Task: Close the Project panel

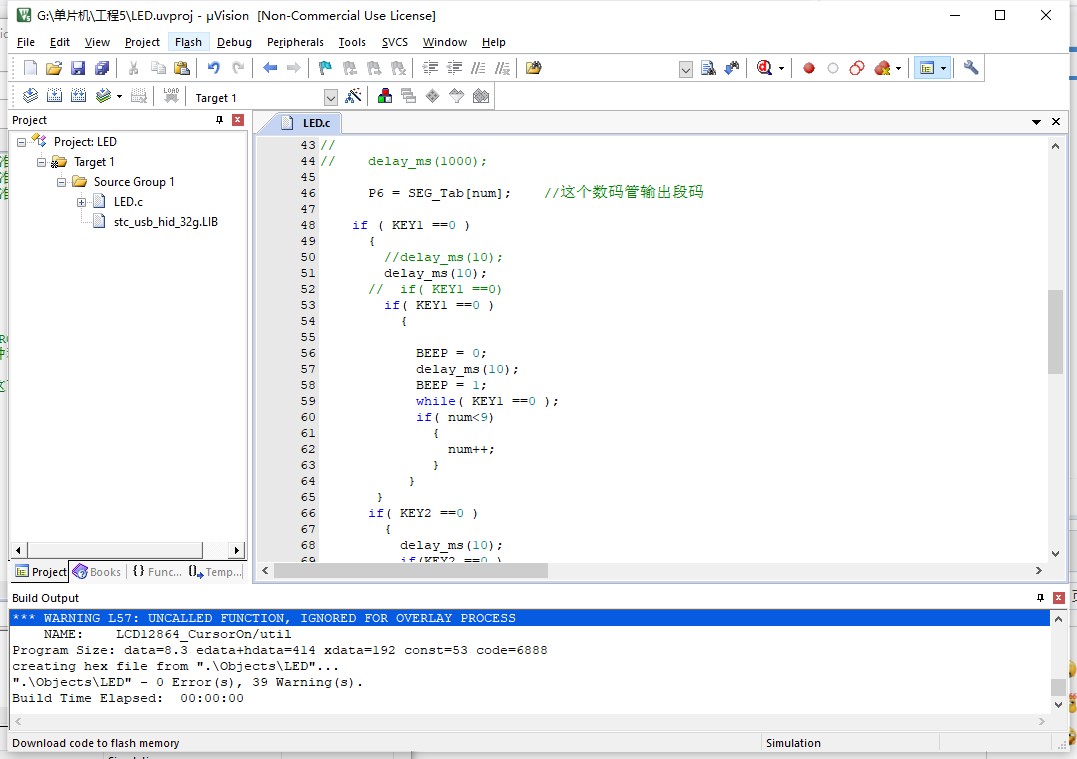Action: 238,120
